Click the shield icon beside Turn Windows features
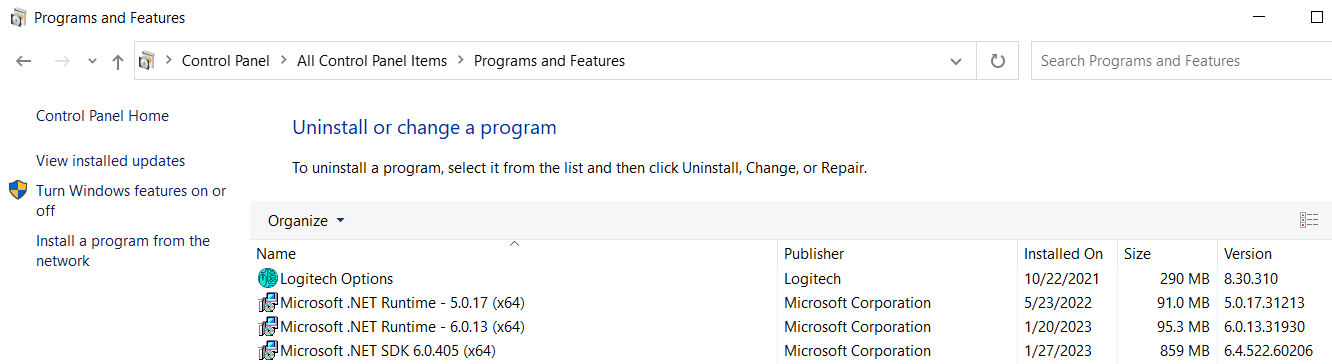The height and width of the screenshot is (364, 1332). pos(18,190)
